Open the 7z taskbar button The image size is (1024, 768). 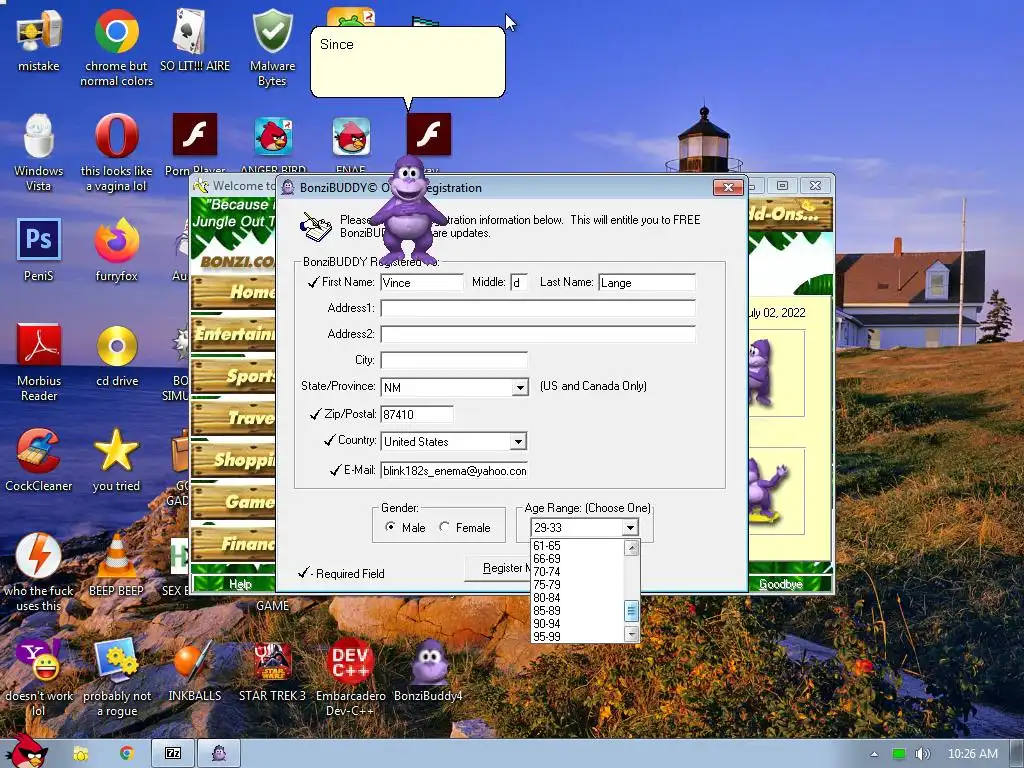pyautogui.click(x=173, y=753)
